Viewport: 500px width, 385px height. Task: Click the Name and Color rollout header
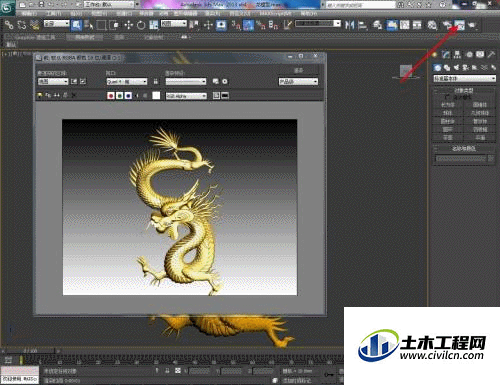[464, 148]
